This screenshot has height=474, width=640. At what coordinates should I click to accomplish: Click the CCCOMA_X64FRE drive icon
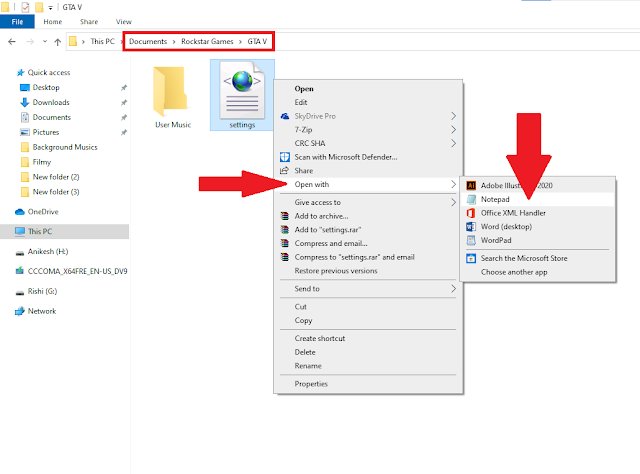point(20,271)
